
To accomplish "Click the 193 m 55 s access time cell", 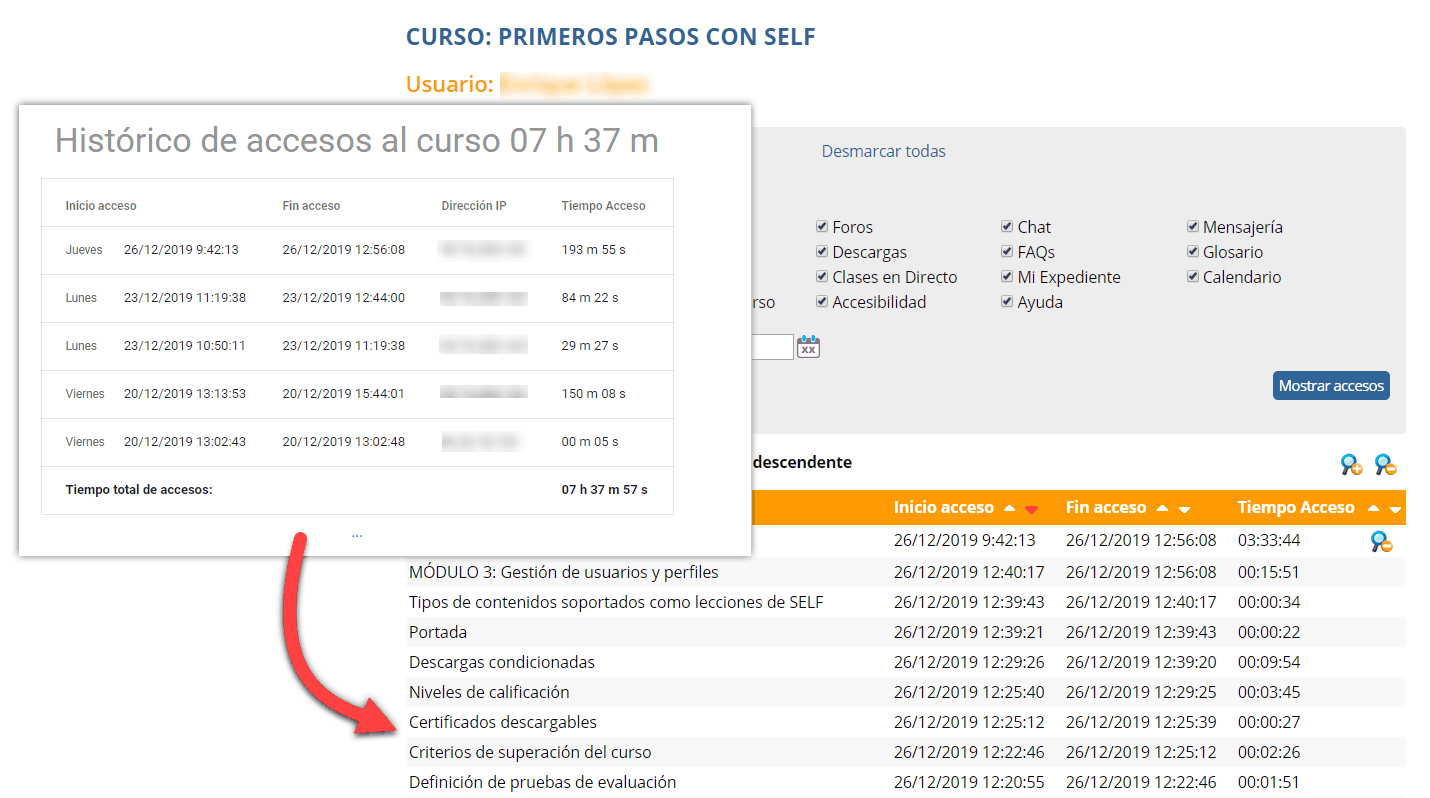I will [x=593, y=250].
